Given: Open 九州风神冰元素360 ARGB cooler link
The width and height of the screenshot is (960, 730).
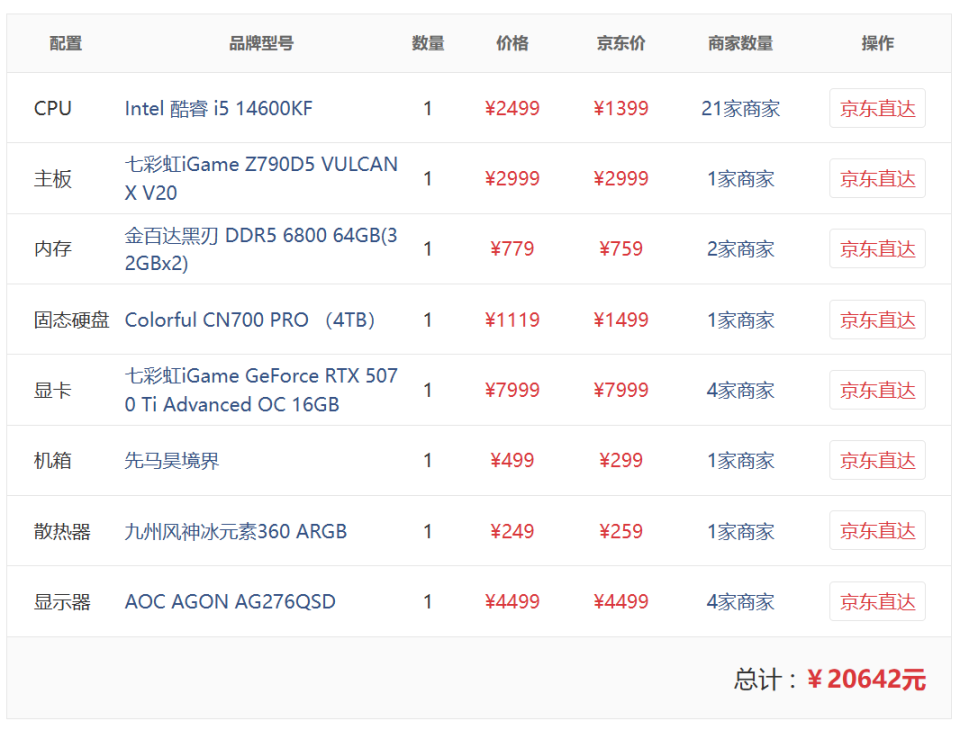Looking at the screenshot, I should 236,531.
